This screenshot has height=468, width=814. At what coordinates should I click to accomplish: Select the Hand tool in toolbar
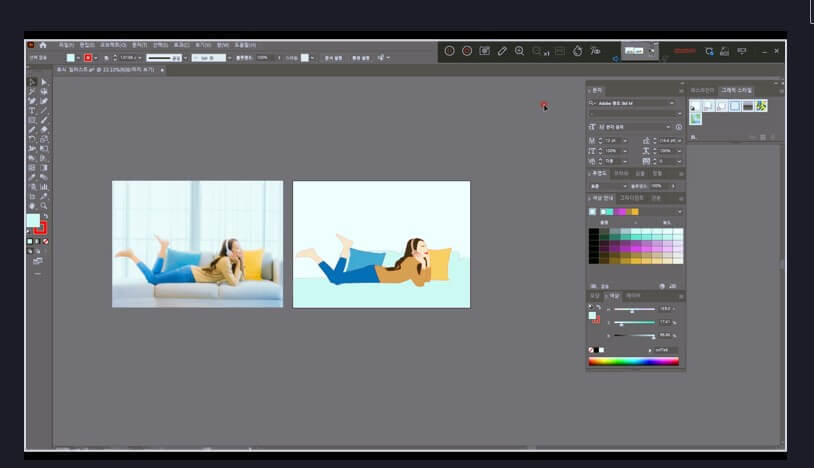tap(32, 206)
